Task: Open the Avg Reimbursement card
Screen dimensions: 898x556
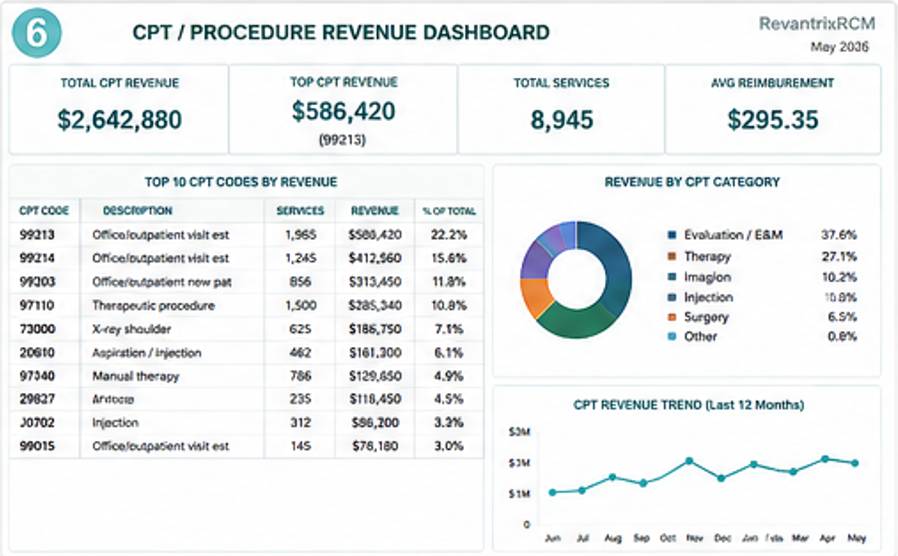Action: 773,109
